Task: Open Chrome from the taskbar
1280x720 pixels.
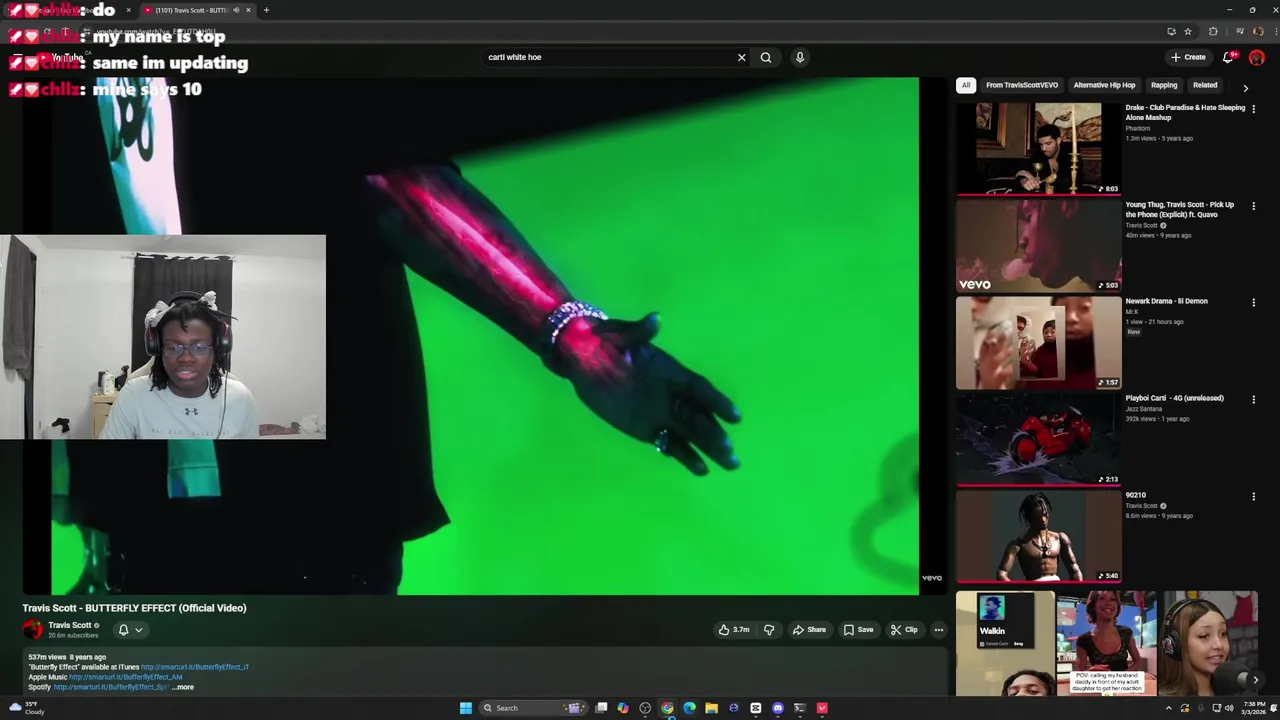Action: 667,708
